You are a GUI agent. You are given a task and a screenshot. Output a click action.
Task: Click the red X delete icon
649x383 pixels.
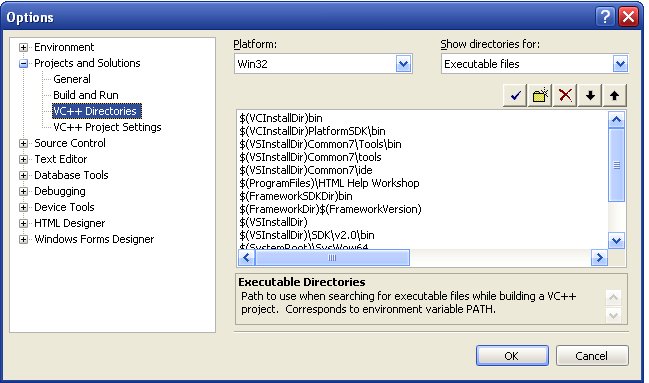pos(565,96)
